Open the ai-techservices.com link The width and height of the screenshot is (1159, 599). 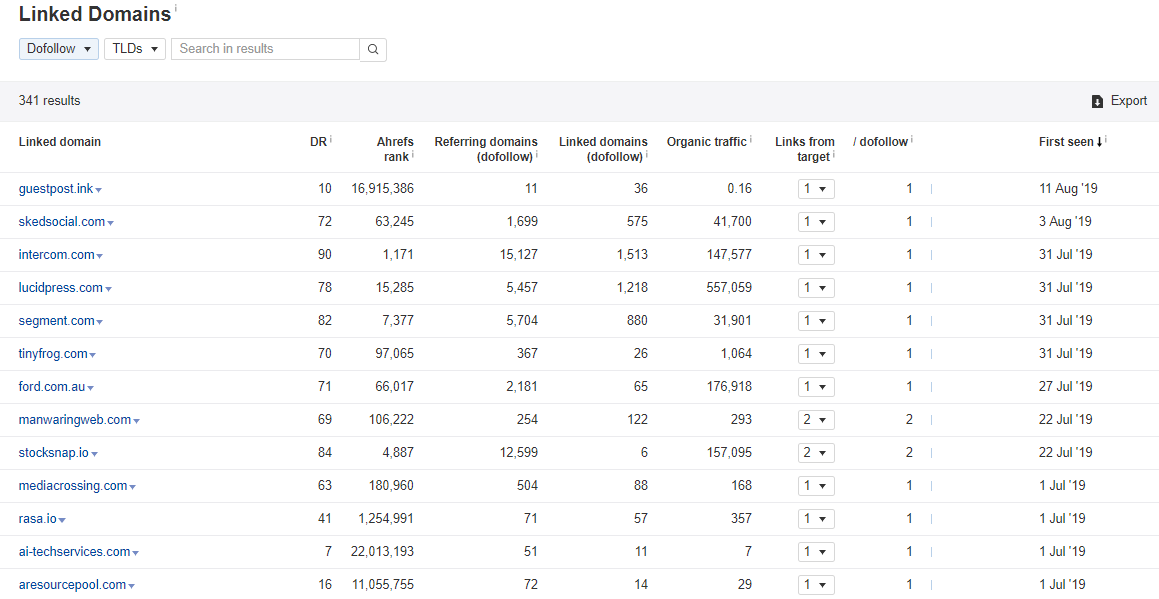[x=74, y=552]
